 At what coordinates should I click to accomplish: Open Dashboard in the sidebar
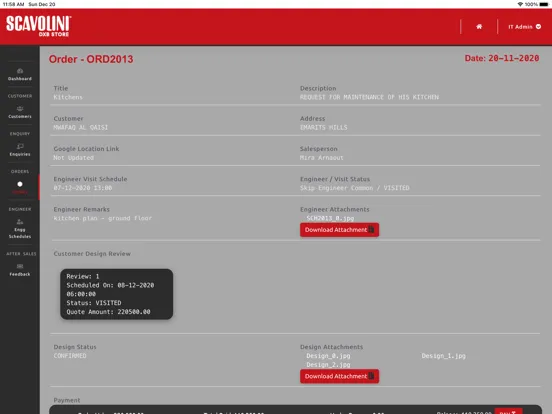click(20, 75)
